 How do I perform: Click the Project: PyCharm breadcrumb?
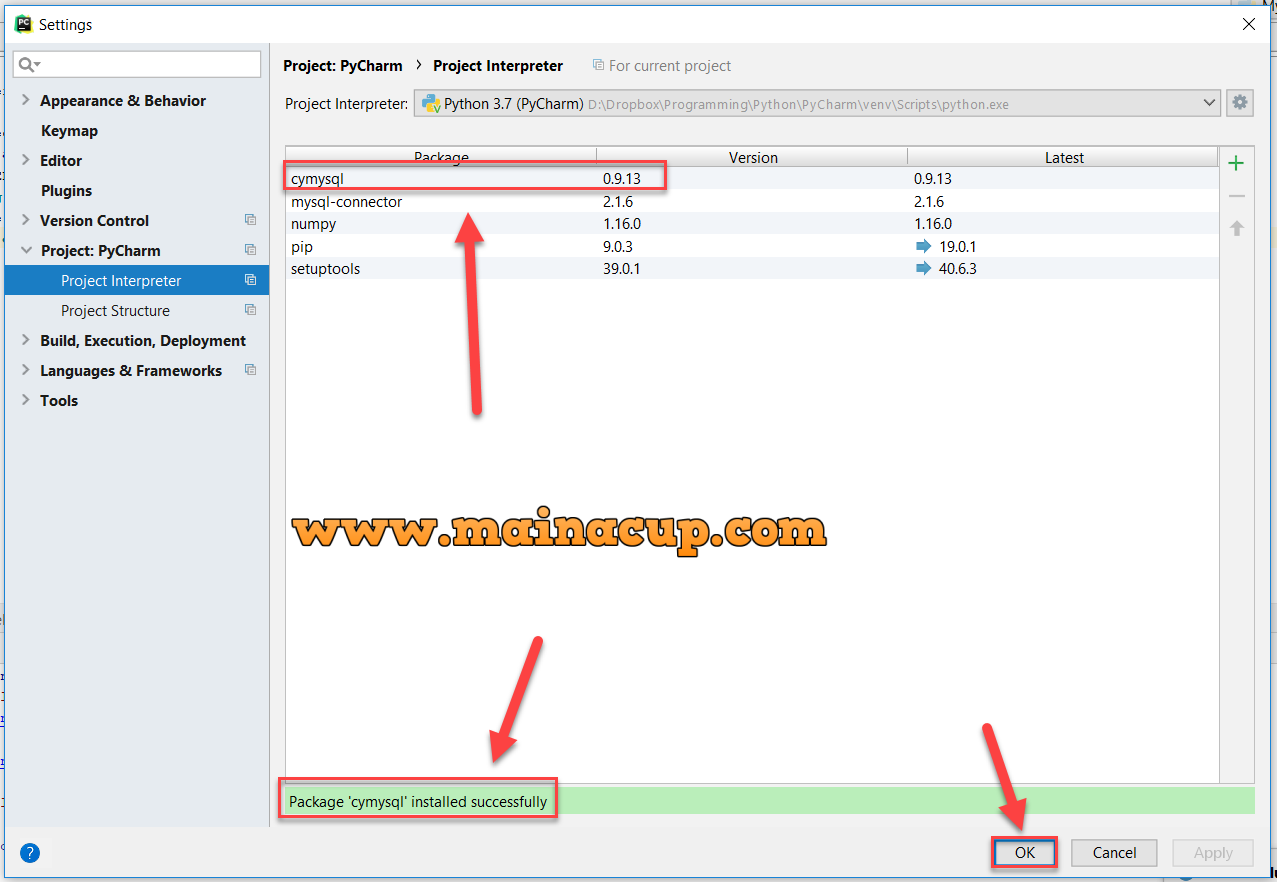[x=343, y=66]
